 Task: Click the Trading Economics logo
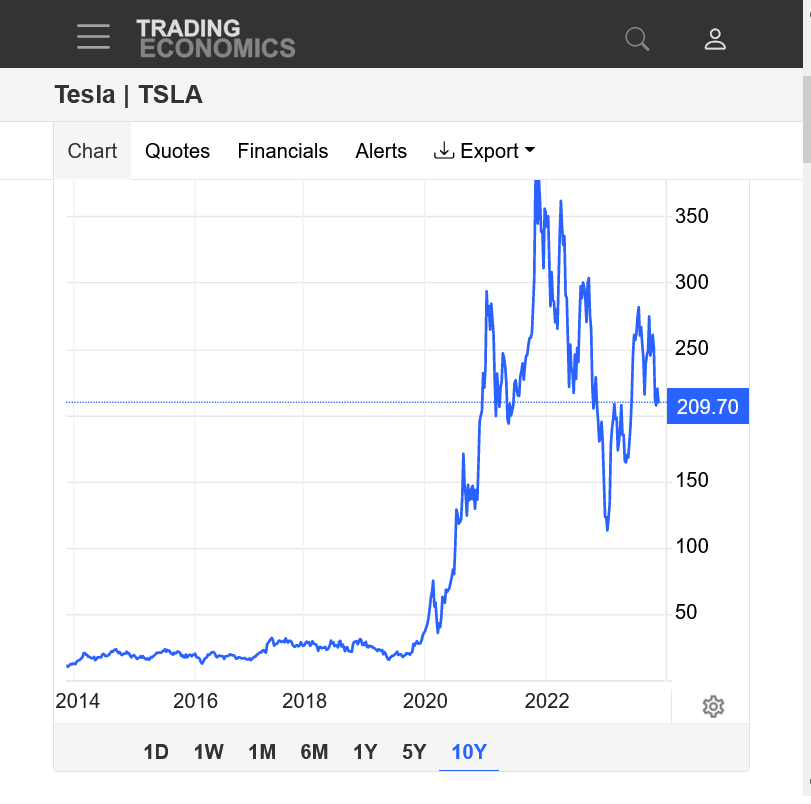216,38
